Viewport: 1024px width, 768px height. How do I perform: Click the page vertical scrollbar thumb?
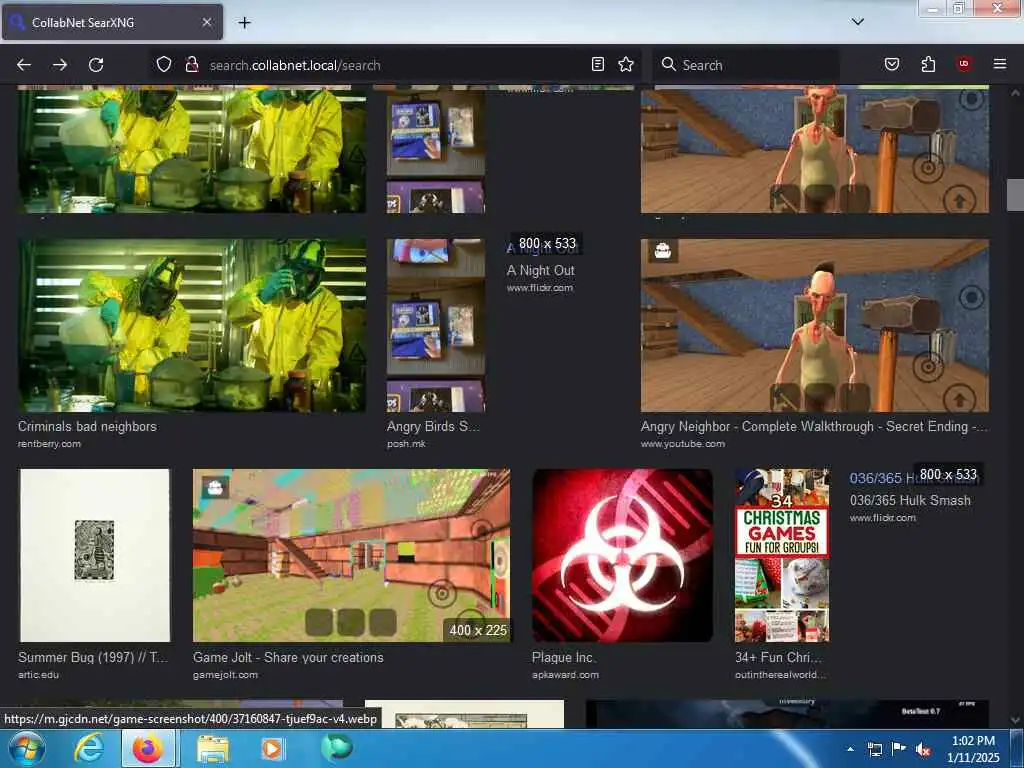(1015, 195)
